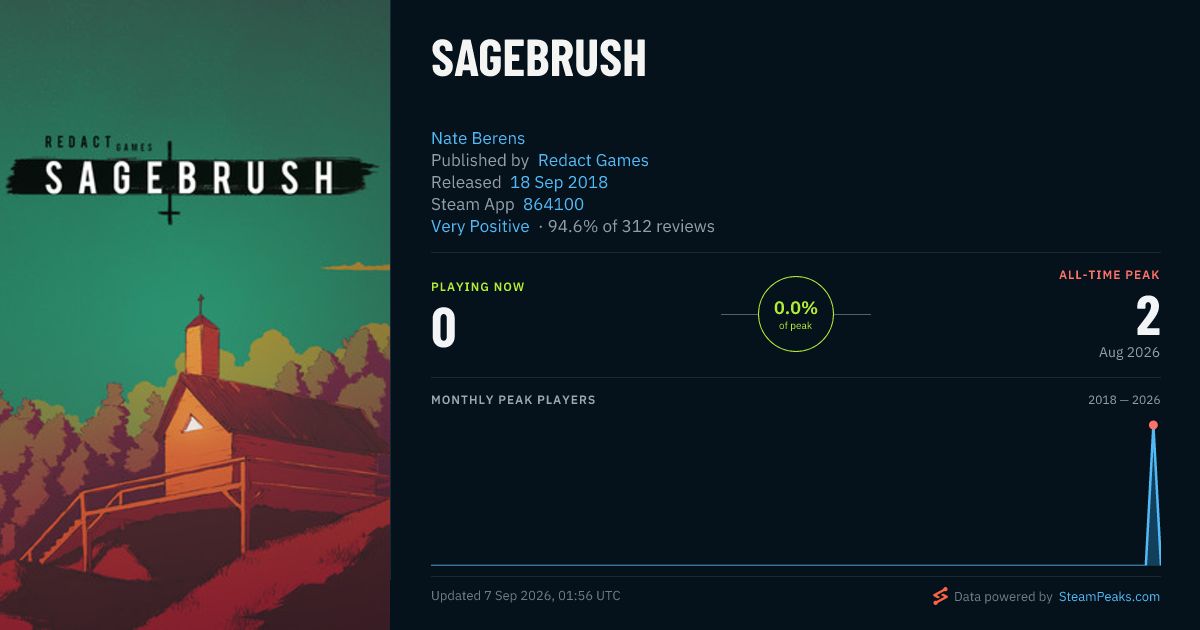
Task: Click the 2018 — 2026 range label
Action: click(1124, 400)
